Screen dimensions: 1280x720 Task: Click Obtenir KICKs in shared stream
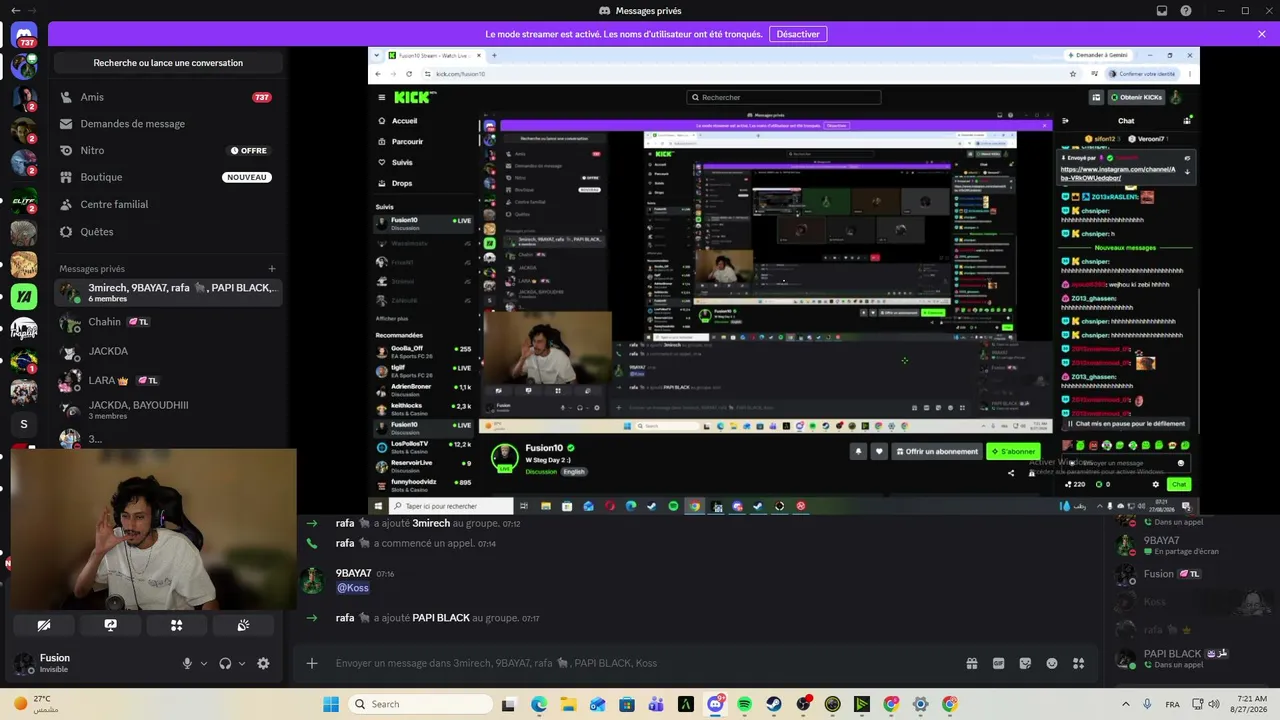click(x=1136, y=97)
